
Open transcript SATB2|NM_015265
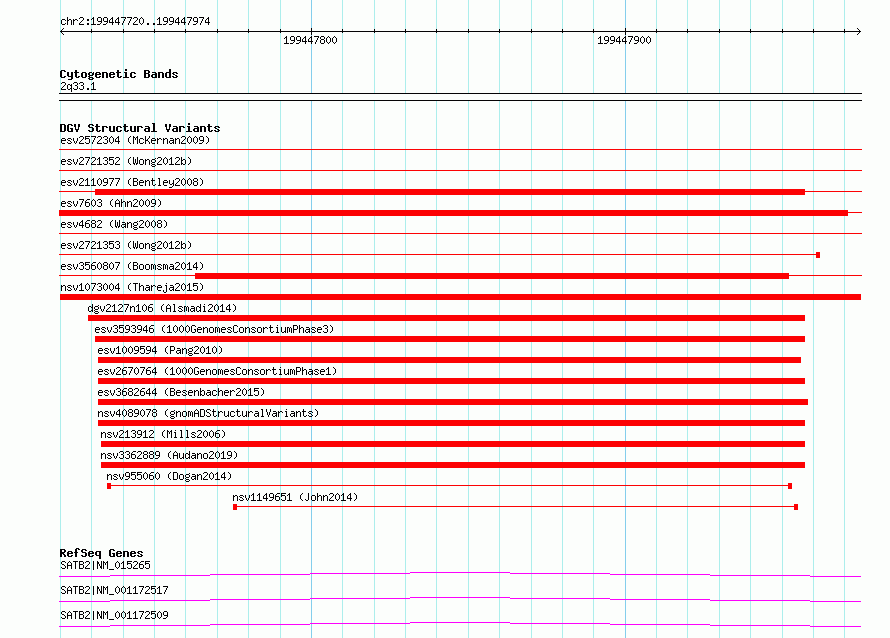[105, 565]
